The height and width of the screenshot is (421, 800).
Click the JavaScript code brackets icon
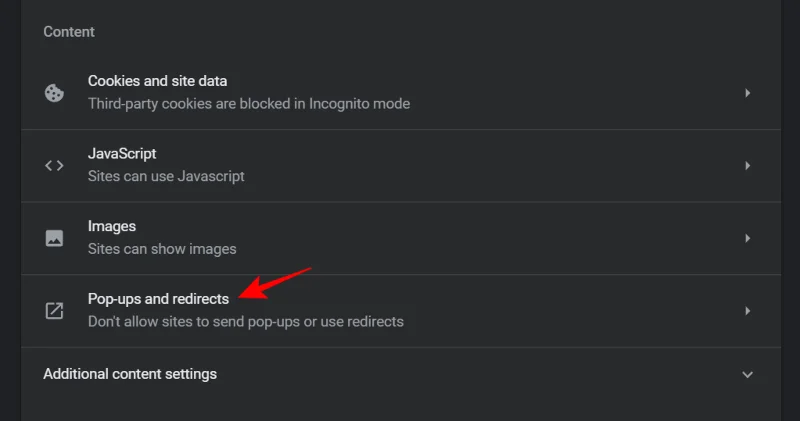pos(54,166)
